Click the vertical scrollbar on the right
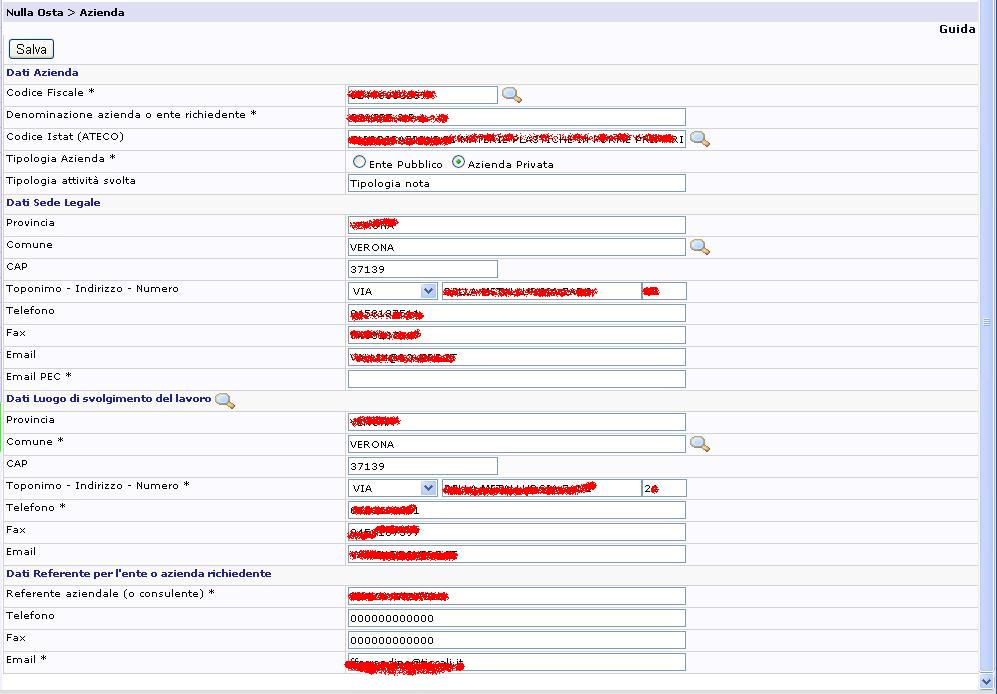This screenshot has height=694, width=997. pyautogui.click(x=987, y=322)
